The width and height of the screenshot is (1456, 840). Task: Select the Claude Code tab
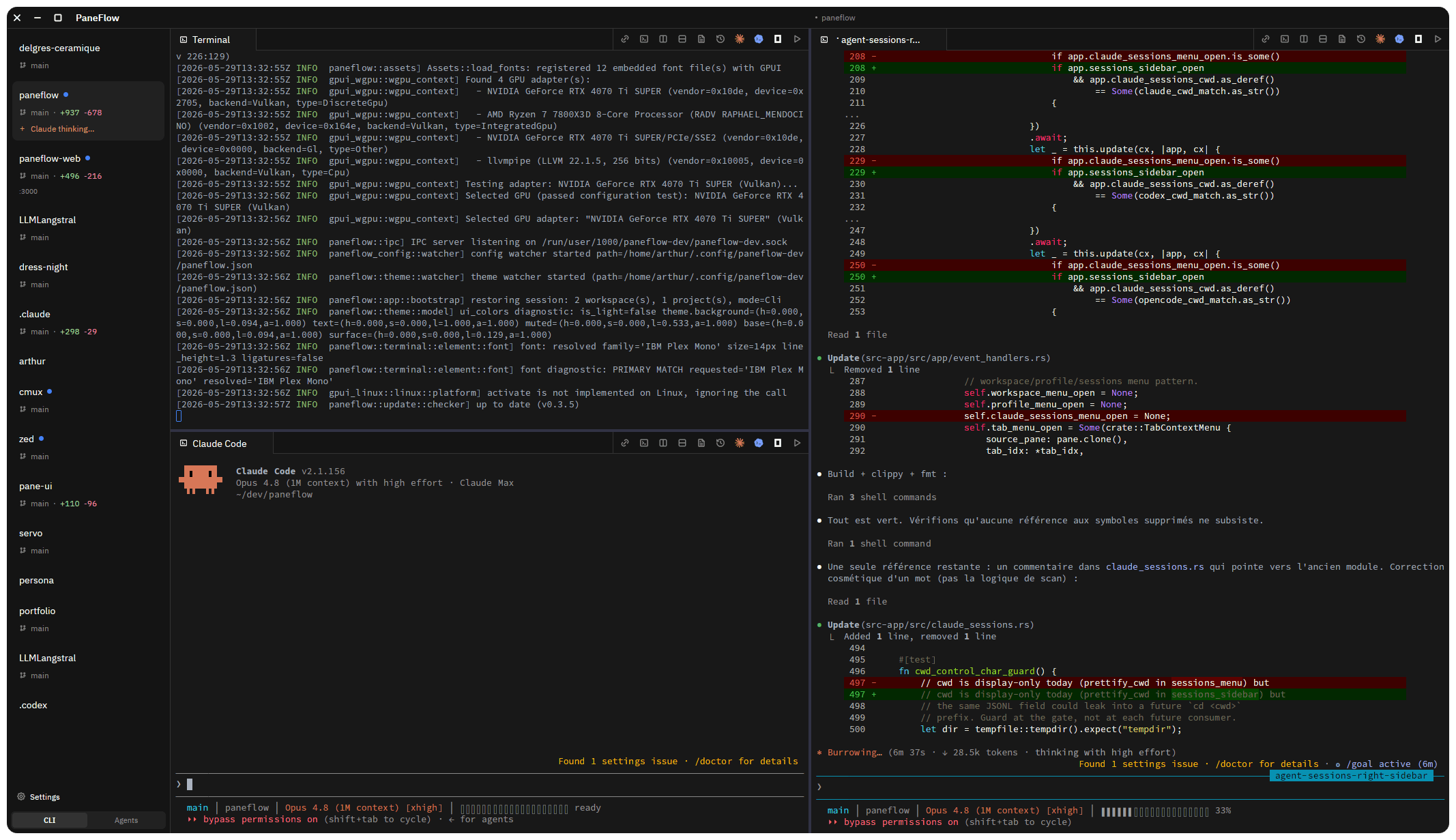click(x=221, y=444)
